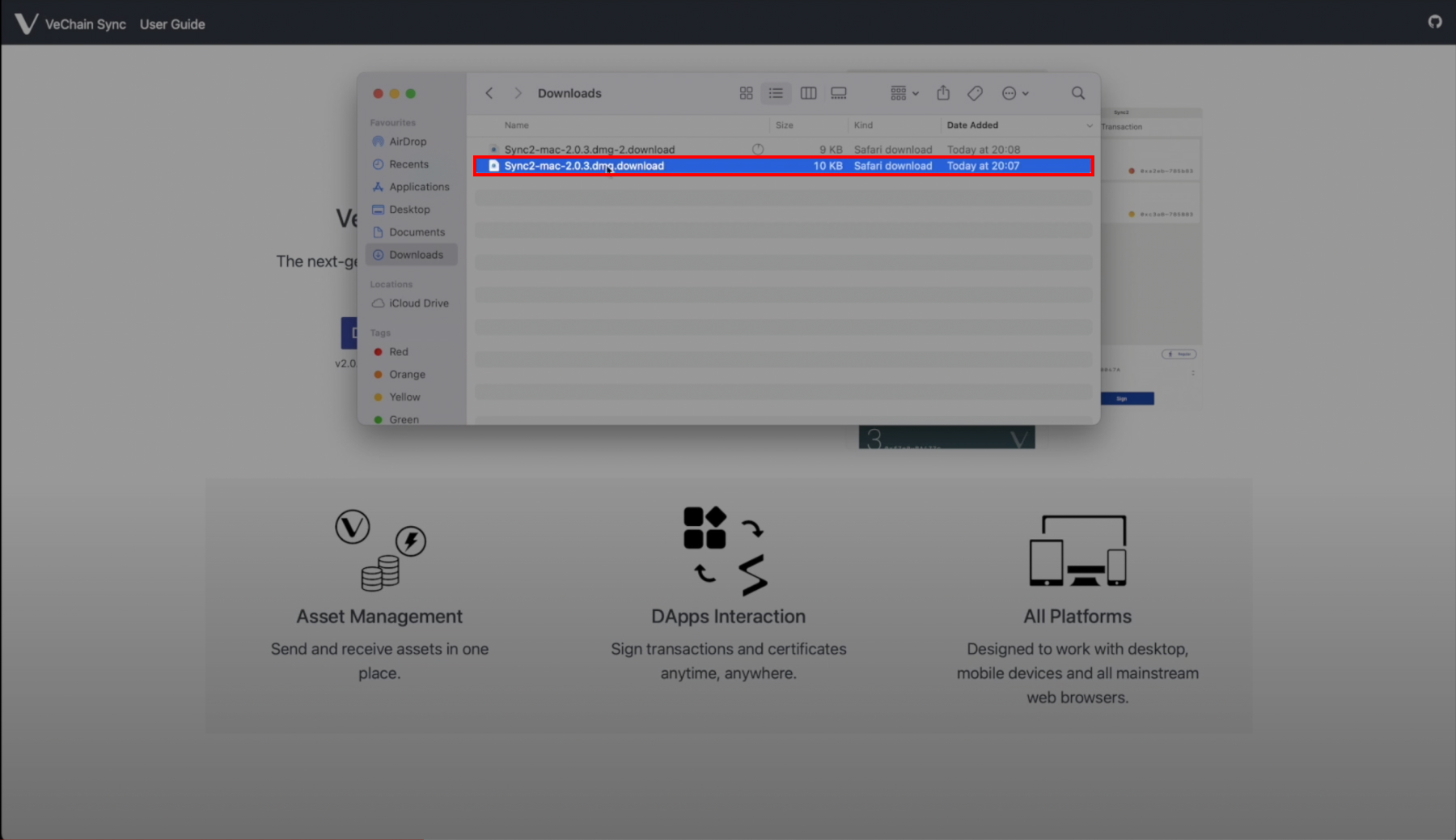Go forward in Finder navigation

point(518,93)
